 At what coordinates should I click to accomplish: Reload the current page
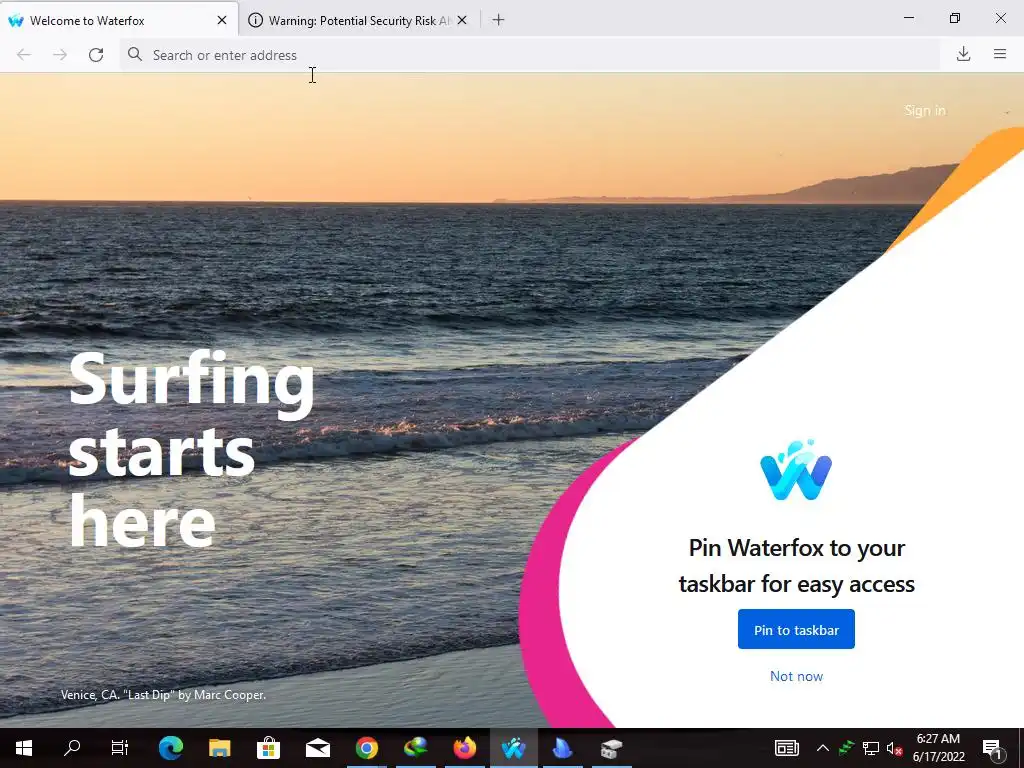click(96, 55)
